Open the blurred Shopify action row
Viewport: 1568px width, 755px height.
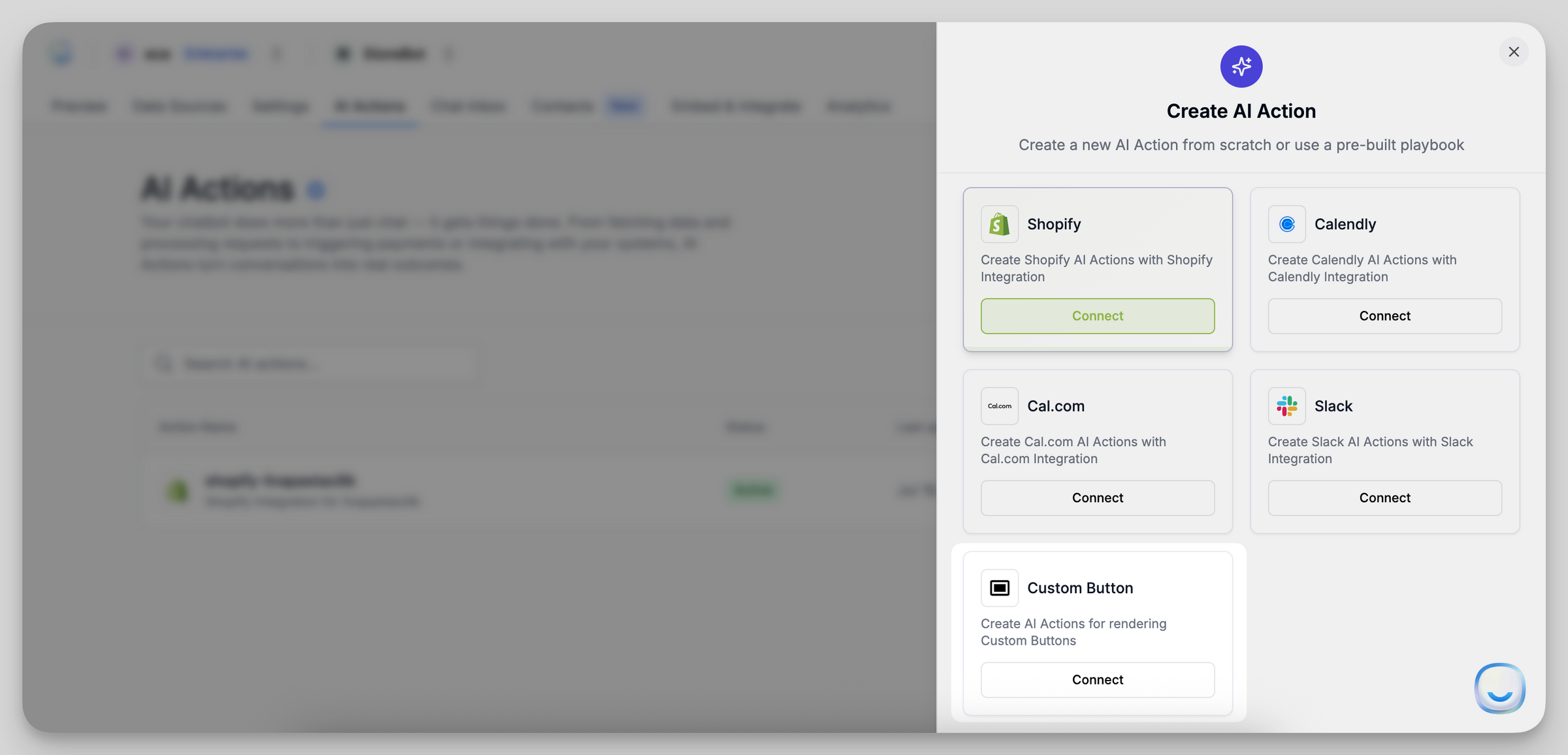[539, 490]
